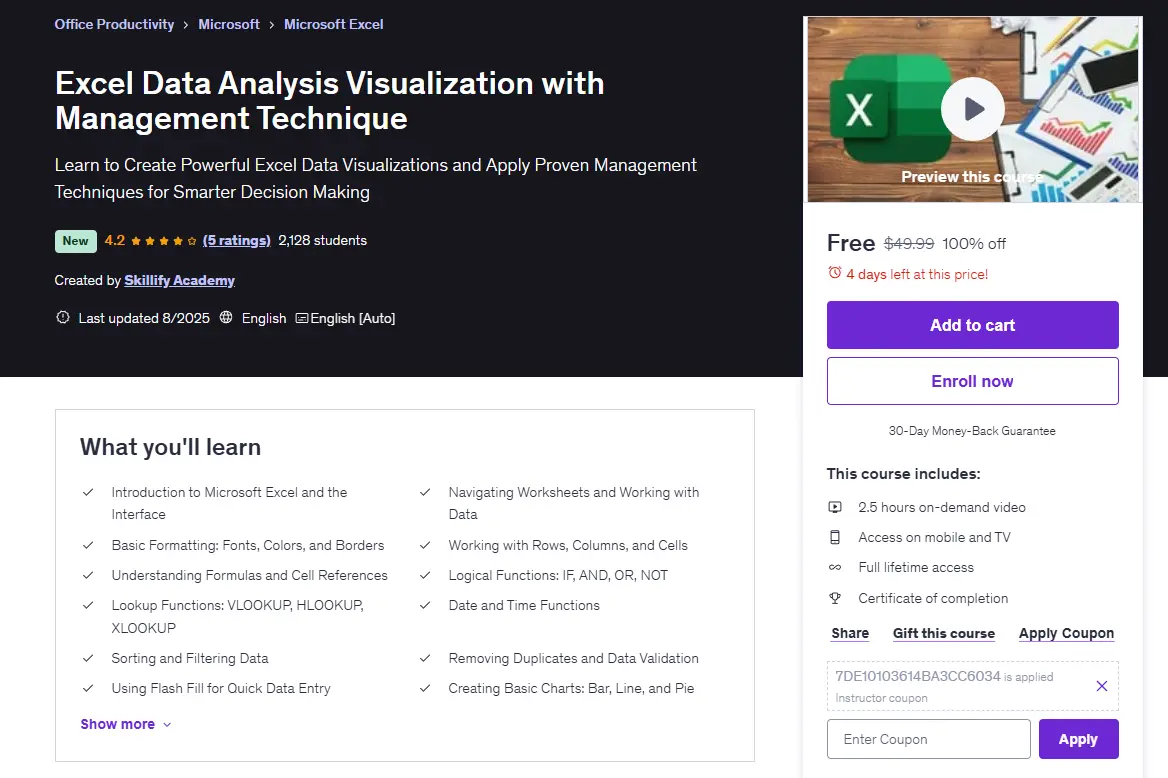Click 'English [Auto]' captions text
1168x778 pixels.
coord(352,318)
